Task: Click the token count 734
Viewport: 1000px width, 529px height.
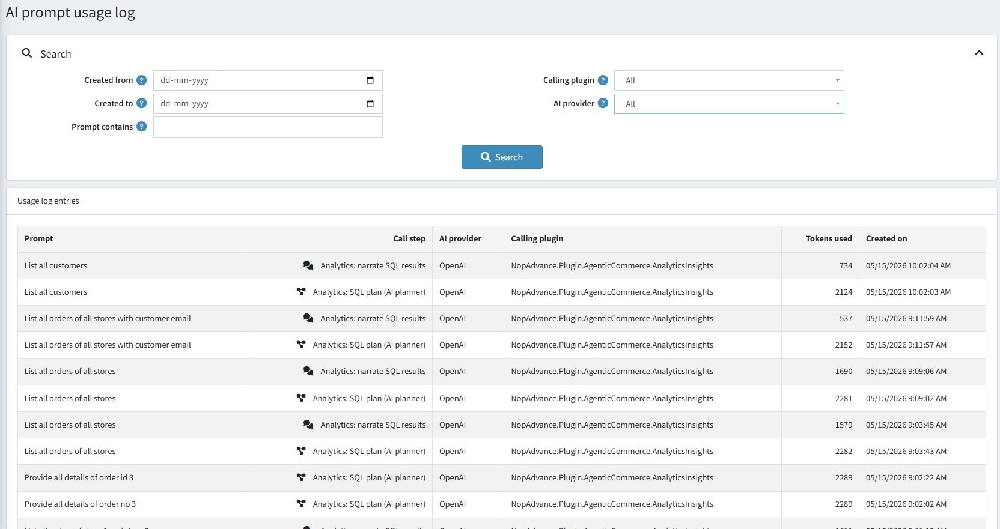Action: click(x=846, y=265)
